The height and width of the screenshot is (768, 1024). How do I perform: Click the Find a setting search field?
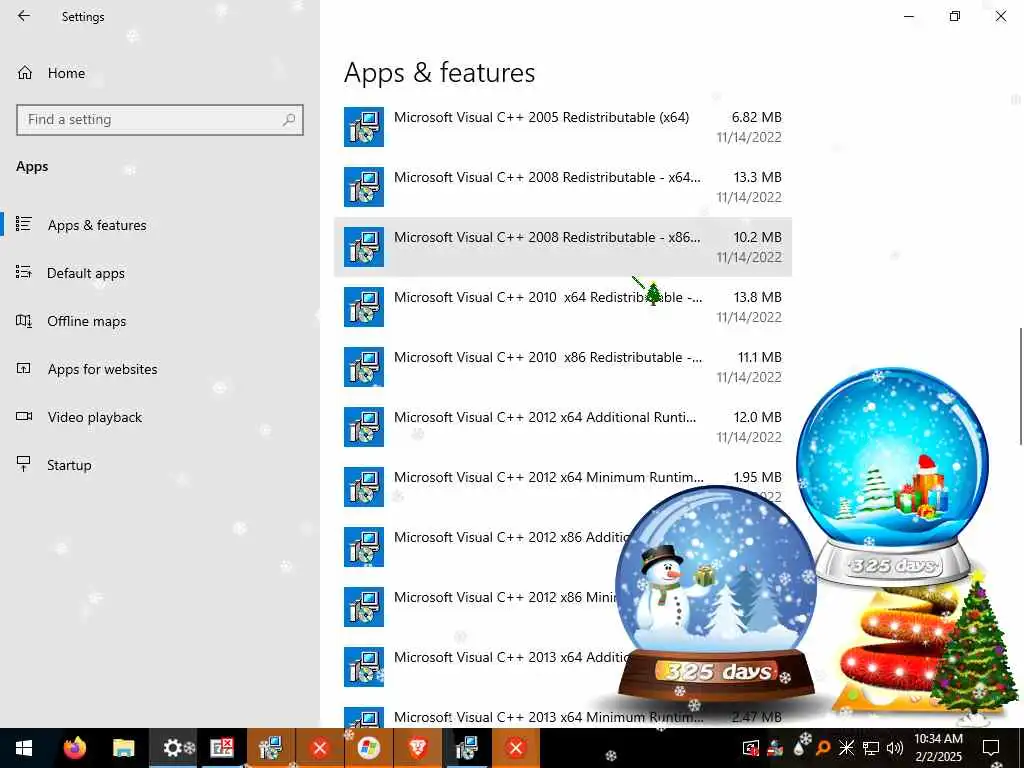point(159,120)
